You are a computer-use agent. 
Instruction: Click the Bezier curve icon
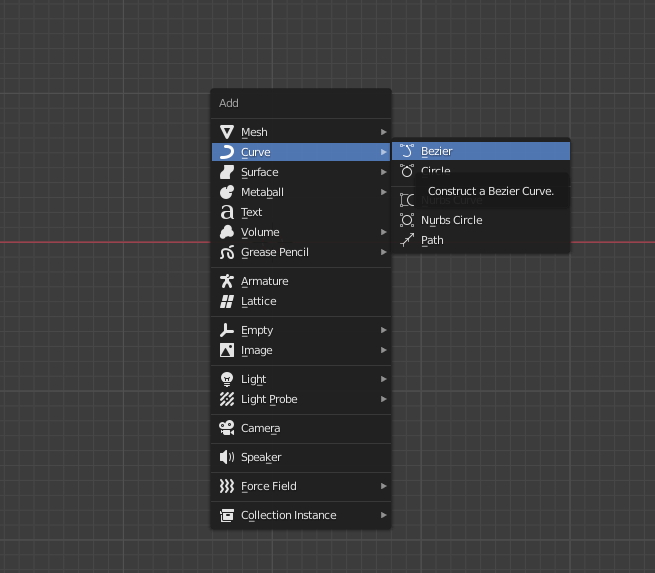point(407,151)
